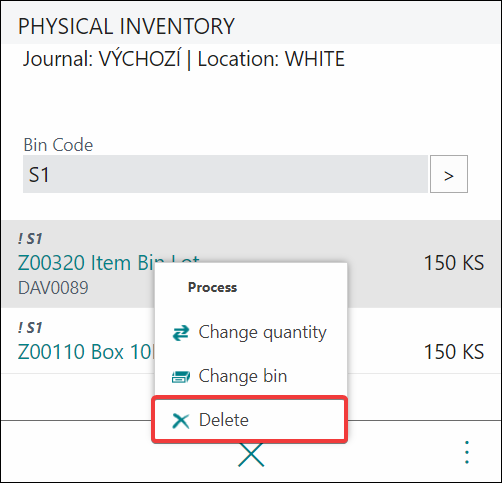502x483 pixels.
Task: Open the three-dot more options menu
Action: 467,452
